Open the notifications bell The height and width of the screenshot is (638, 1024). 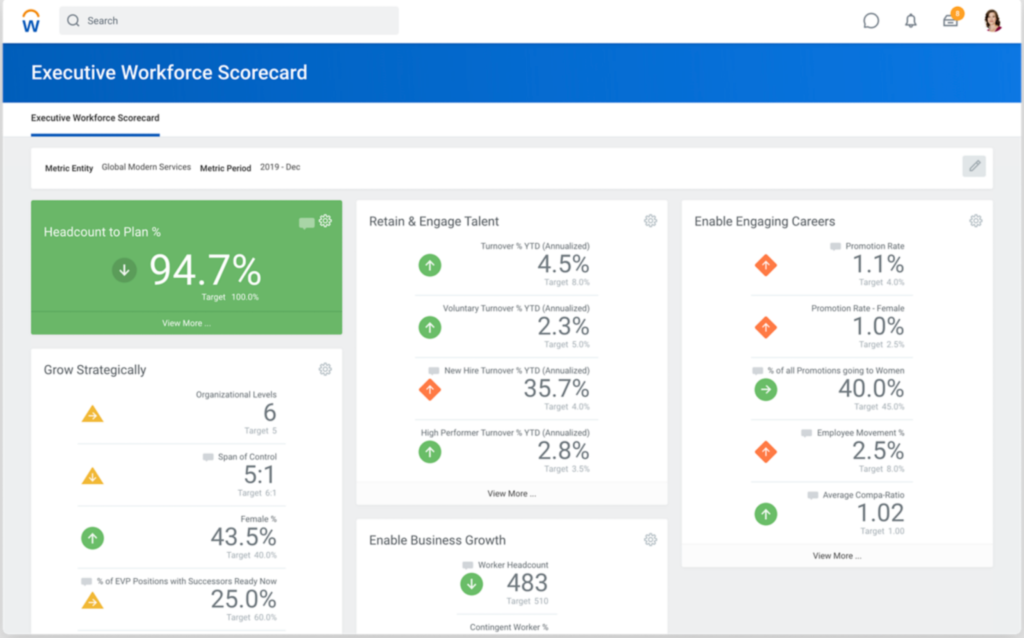(911, 20)
